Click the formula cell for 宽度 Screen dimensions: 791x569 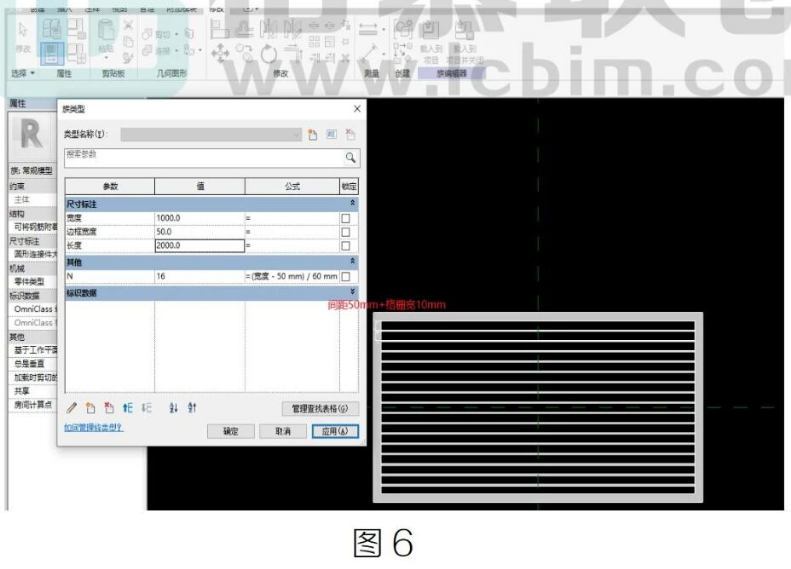tap(292, 218)
